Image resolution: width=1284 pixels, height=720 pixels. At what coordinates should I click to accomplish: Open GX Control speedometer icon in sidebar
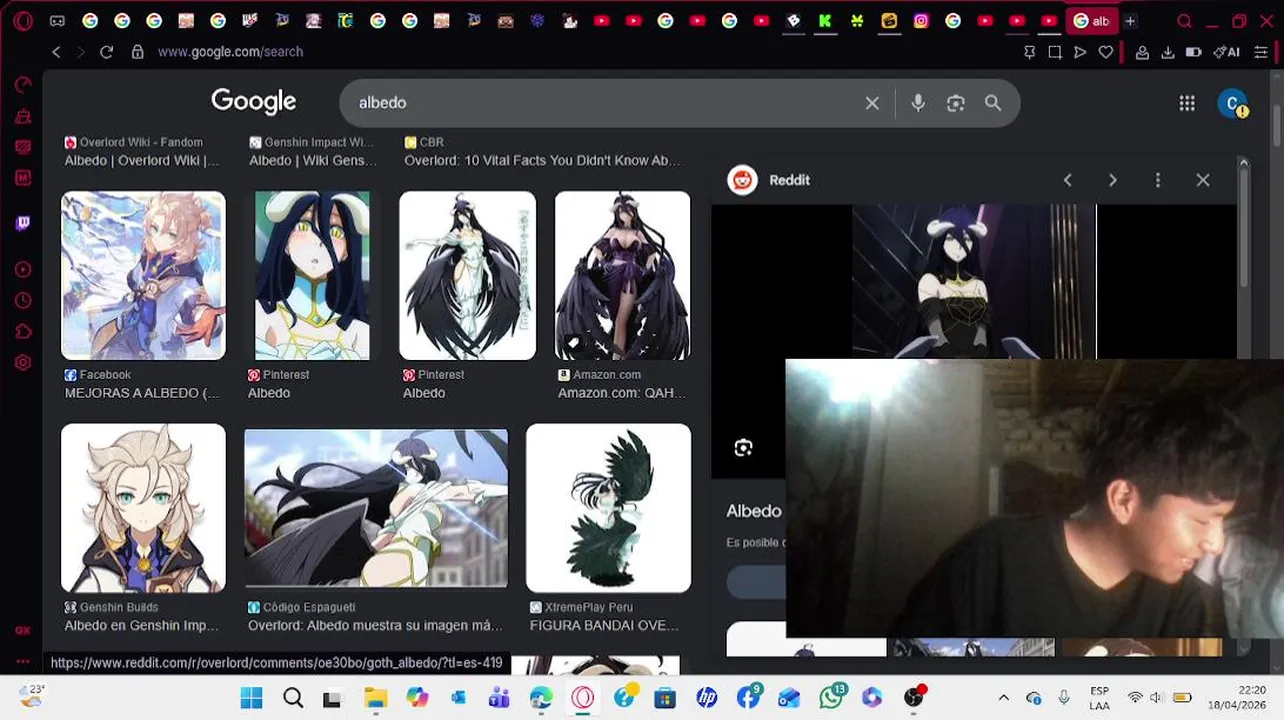click(x=23, y=85)
